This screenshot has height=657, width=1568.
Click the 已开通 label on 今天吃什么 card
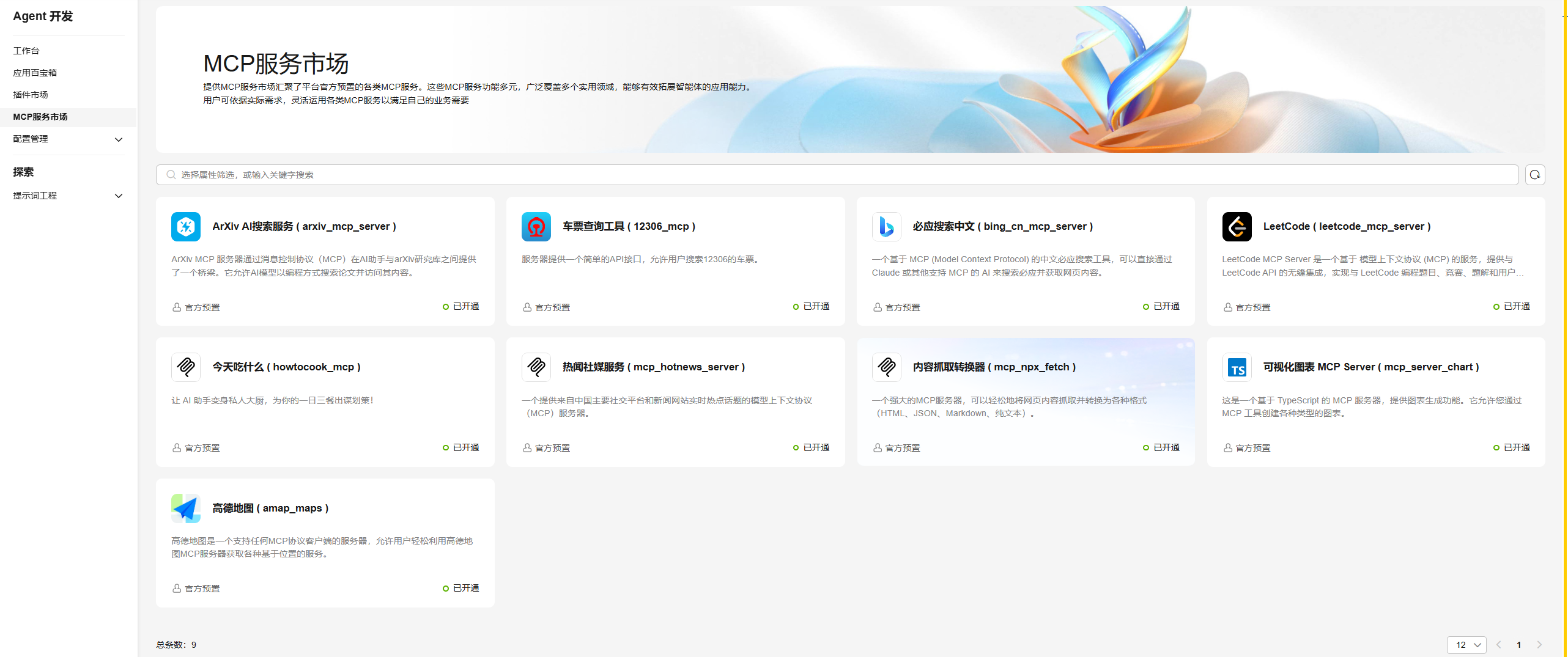(x=466, y=448)
